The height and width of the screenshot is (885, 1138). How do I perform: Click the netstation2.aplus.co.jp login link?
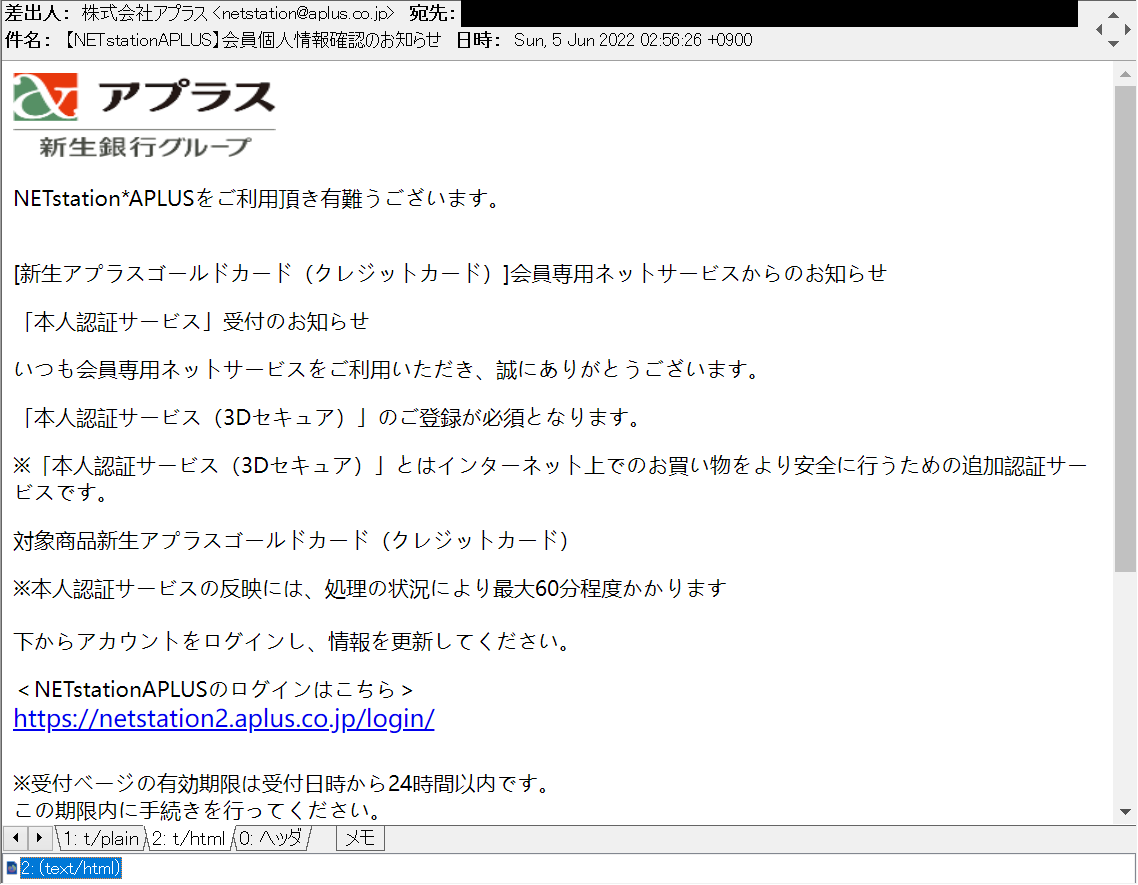[x=222, y=718]
